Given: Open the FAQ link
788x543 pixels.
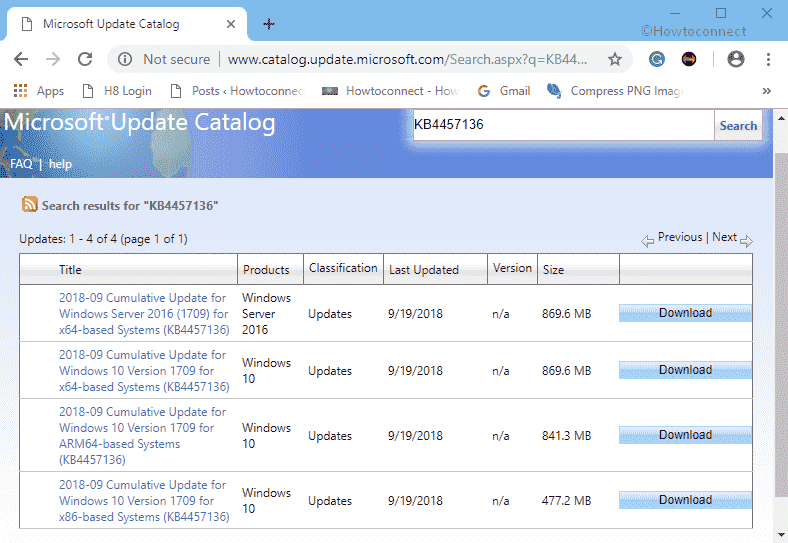Looking at the screenshot, I should click(21, 164).
